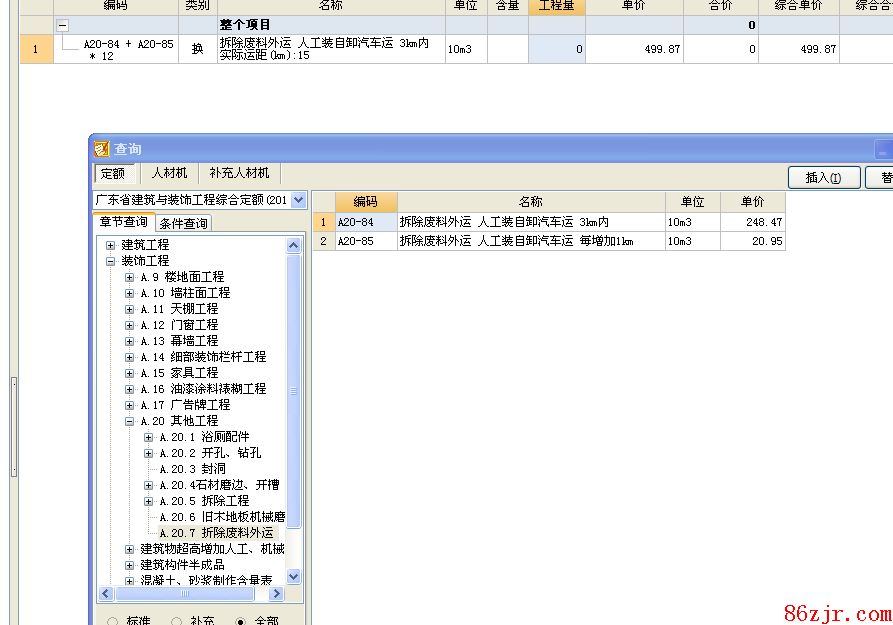Switch to the 人材机 tab

(x=169, y=173)
